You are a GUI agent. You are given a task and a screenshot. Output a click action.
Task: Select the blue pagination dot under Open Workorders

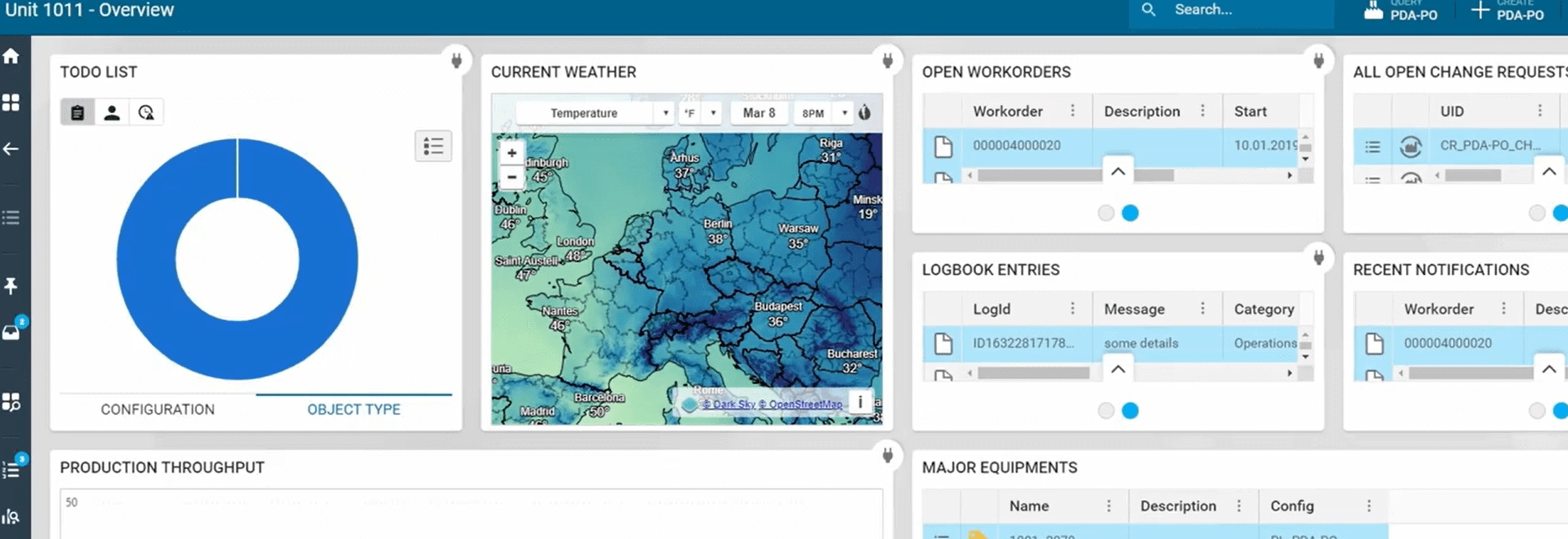tap(1130, 213)
